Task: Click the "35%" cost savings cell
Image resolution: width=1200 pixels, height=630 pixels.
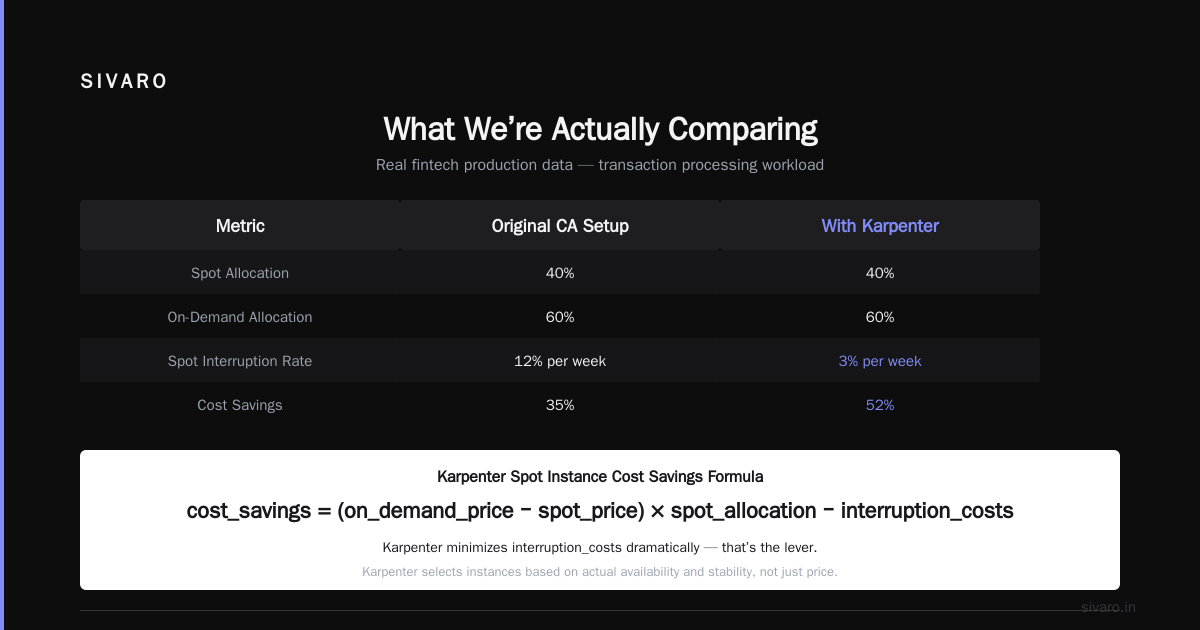Action: coord(560,405)
